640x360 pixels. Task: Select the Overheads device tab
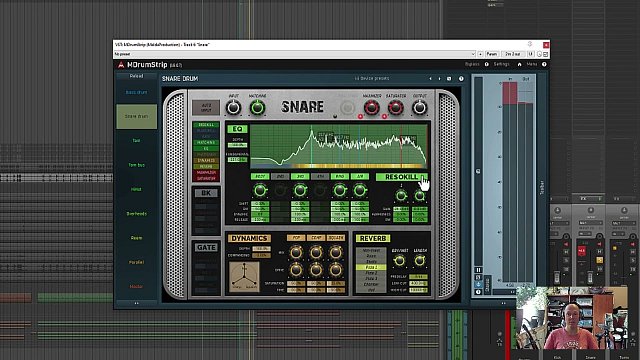point(136,213)
